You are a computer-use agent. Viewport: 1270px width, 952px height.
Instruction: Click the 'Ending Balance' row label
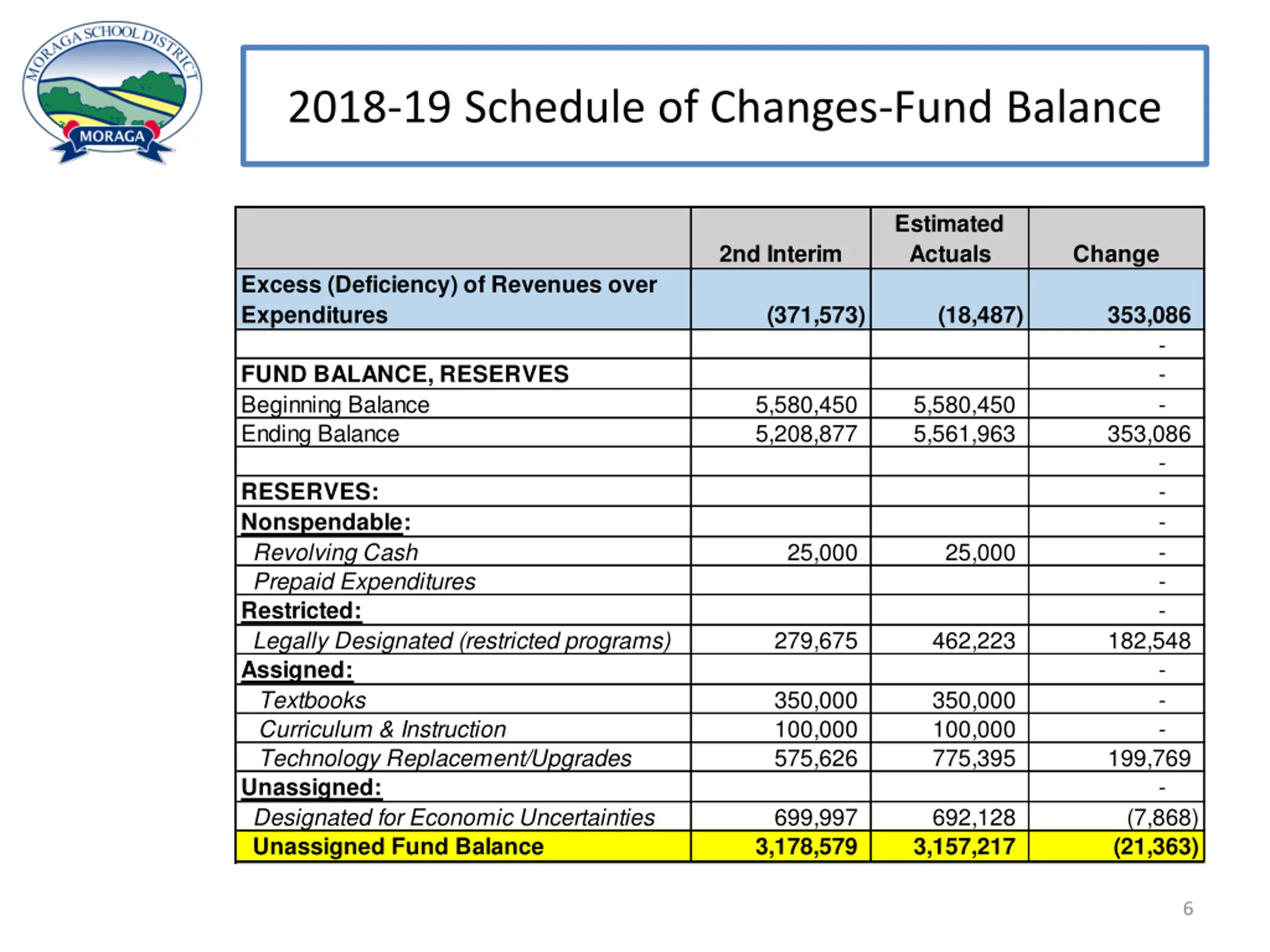click(x=320, y=434)
